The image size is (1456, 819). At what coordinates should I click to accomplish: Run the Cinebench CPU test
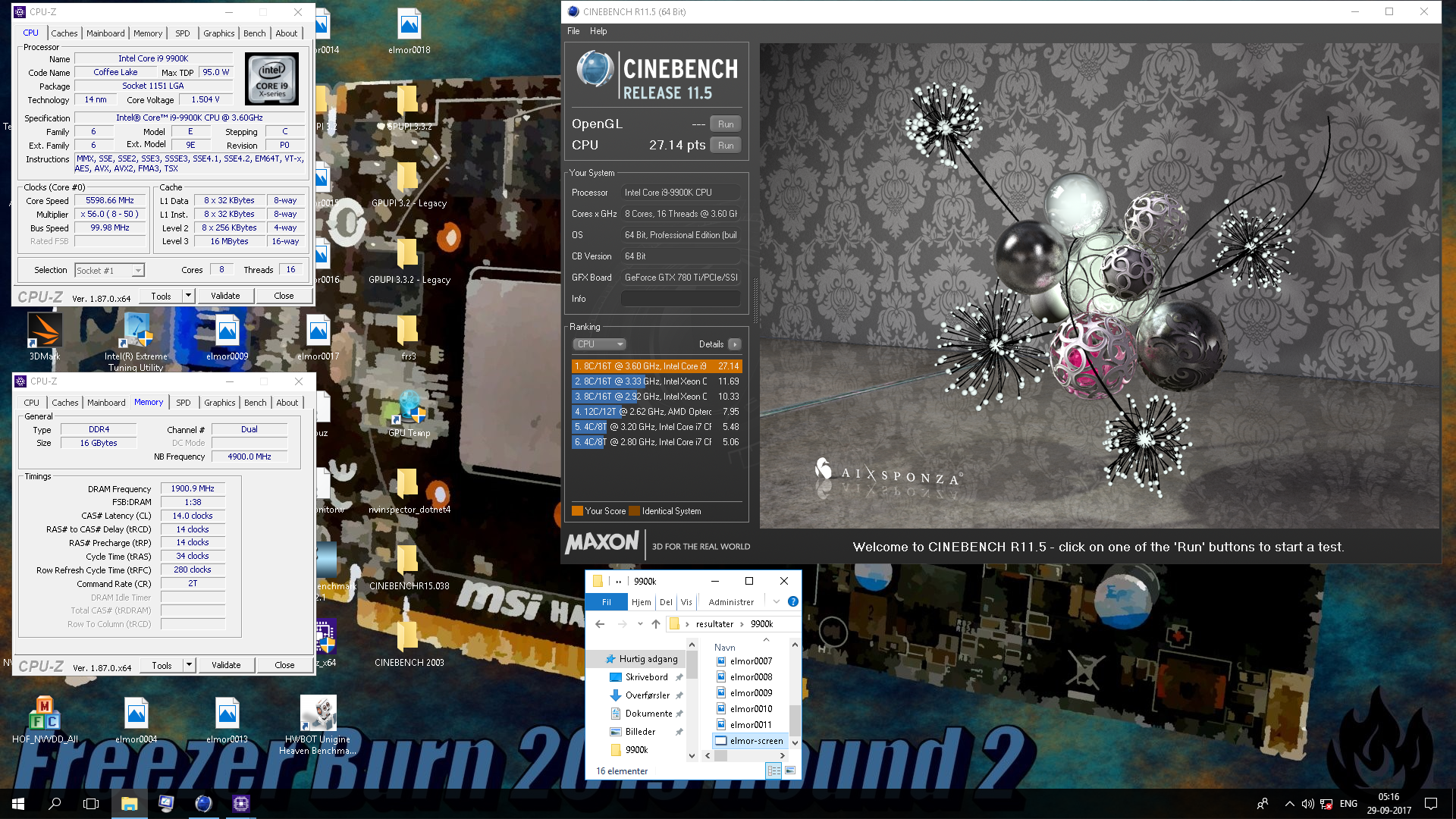click(726, 146)
